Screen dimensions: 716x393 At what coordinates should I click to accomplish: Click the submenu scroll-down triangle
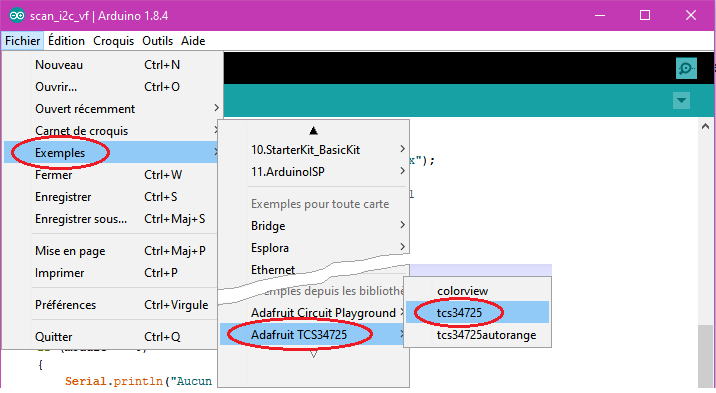tap(313, 354)
